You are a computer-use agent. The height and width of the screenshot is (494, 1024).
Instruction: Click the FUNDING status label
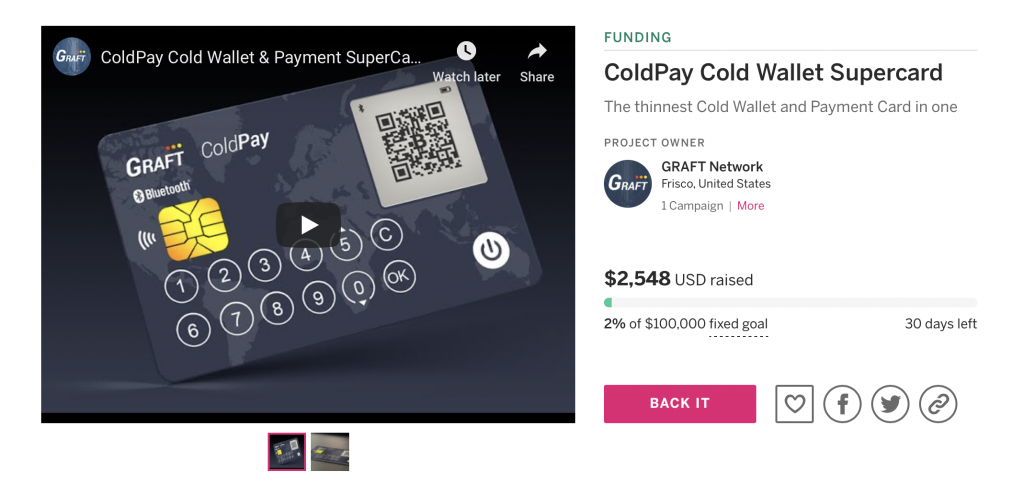point(637,38)
